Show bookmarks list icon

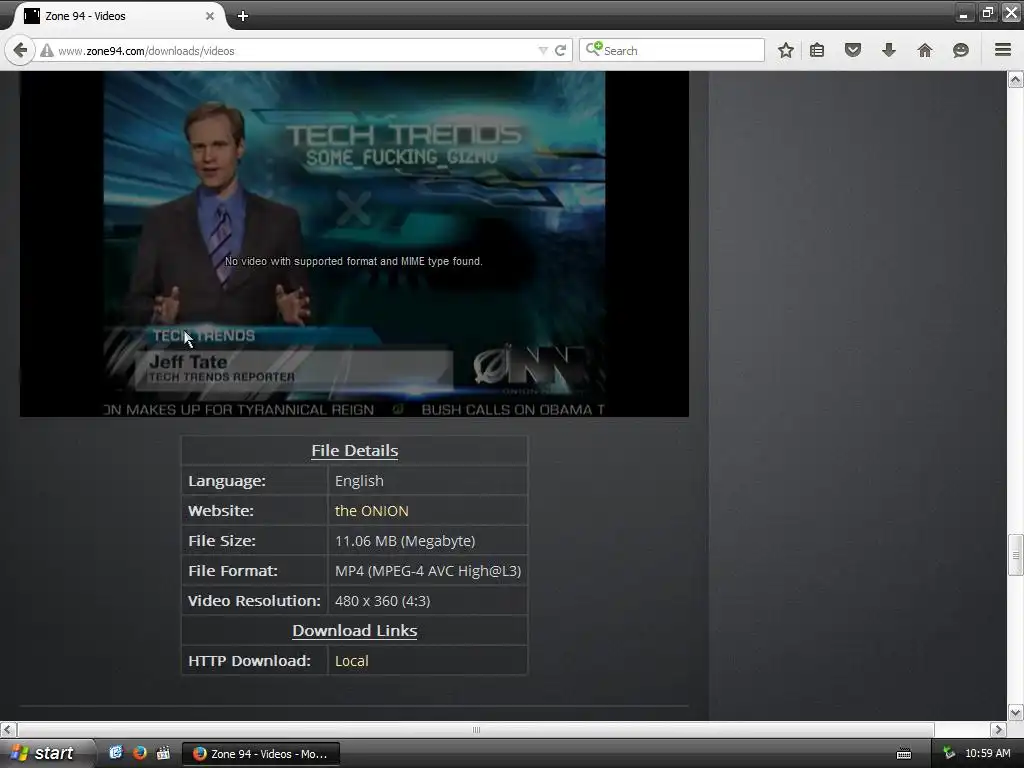817,50
